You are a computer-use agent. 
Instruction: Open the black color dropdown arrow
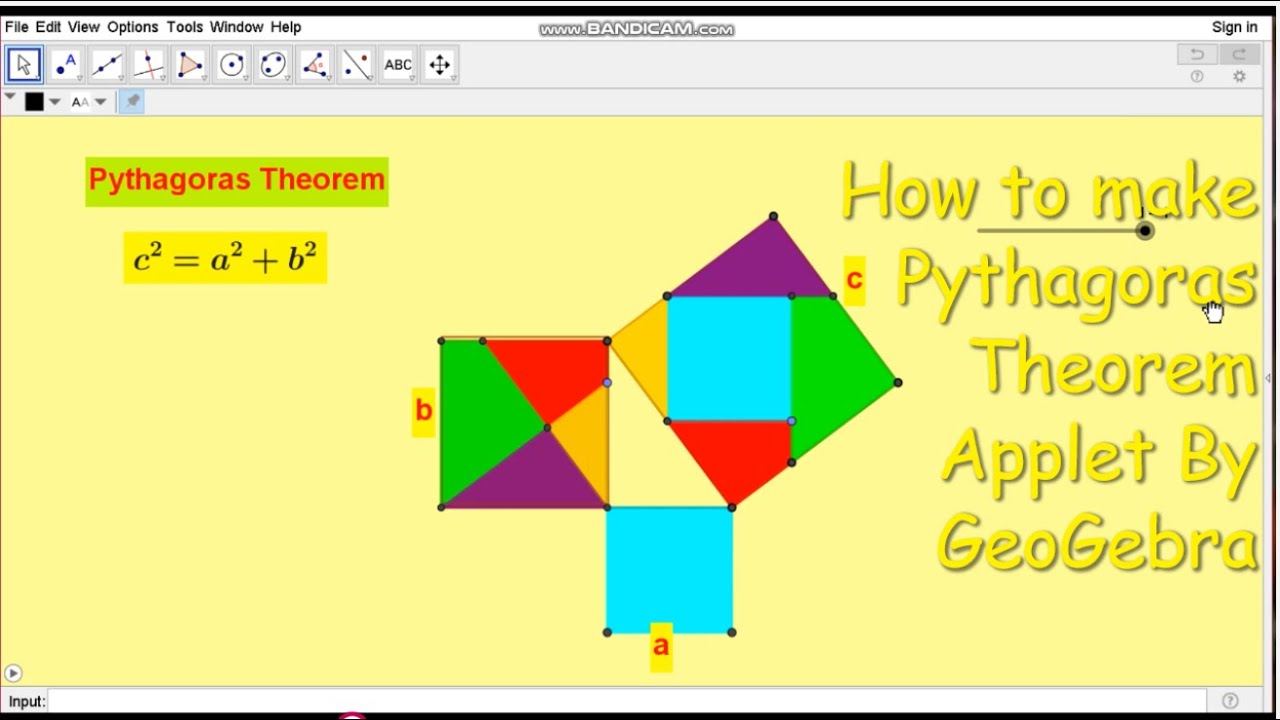click(x=55, y=102)
